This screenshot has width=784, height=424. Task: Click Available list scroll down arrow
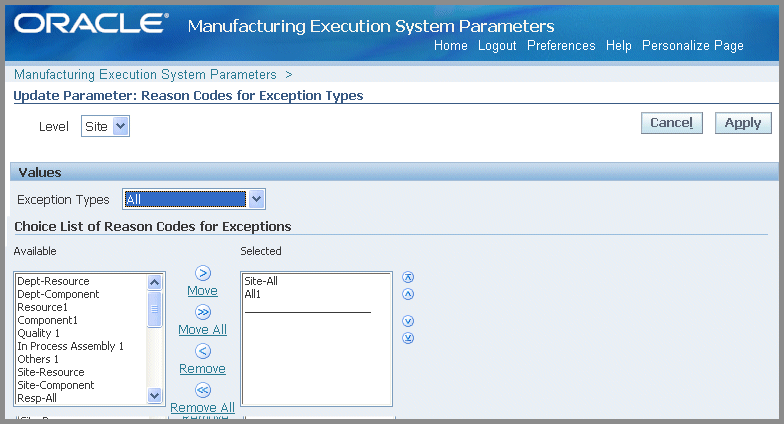point(154,396)
